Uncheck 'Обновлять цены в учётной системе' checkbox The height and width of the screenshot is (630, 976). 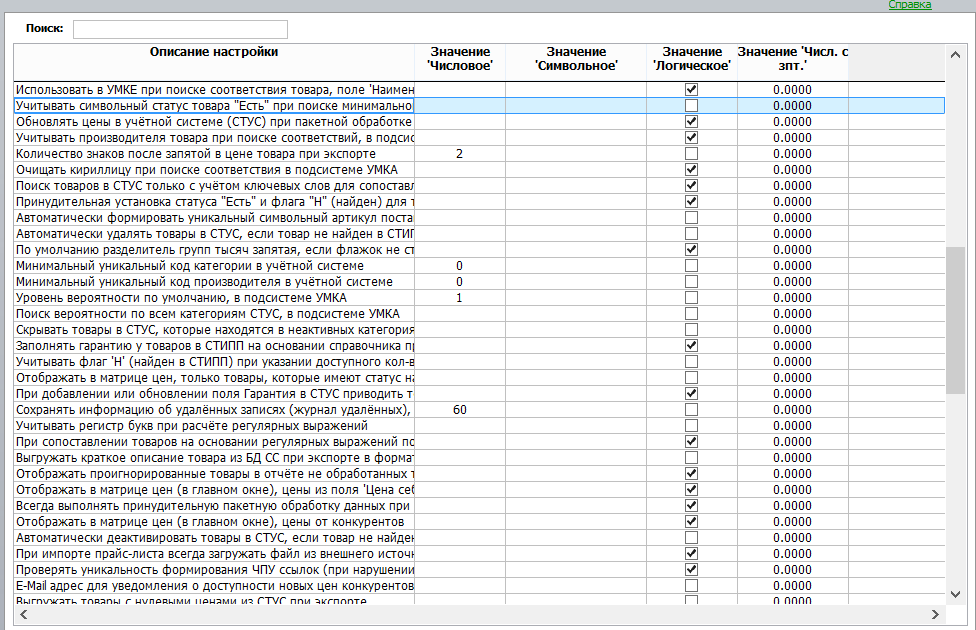[692, 121]
